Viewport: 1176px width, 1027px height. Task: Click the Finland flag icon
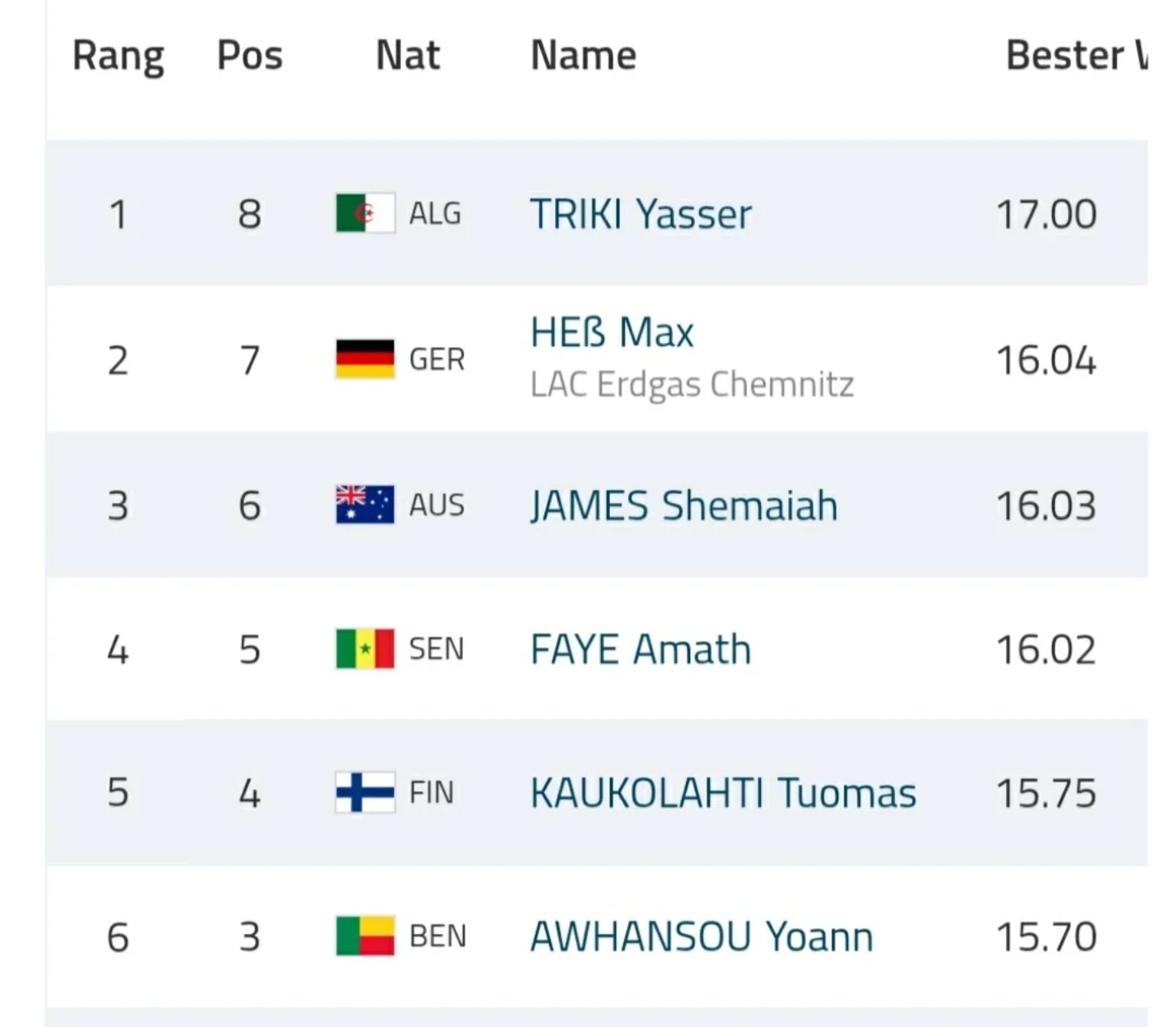pyautogui.click(x=365, y=793)
